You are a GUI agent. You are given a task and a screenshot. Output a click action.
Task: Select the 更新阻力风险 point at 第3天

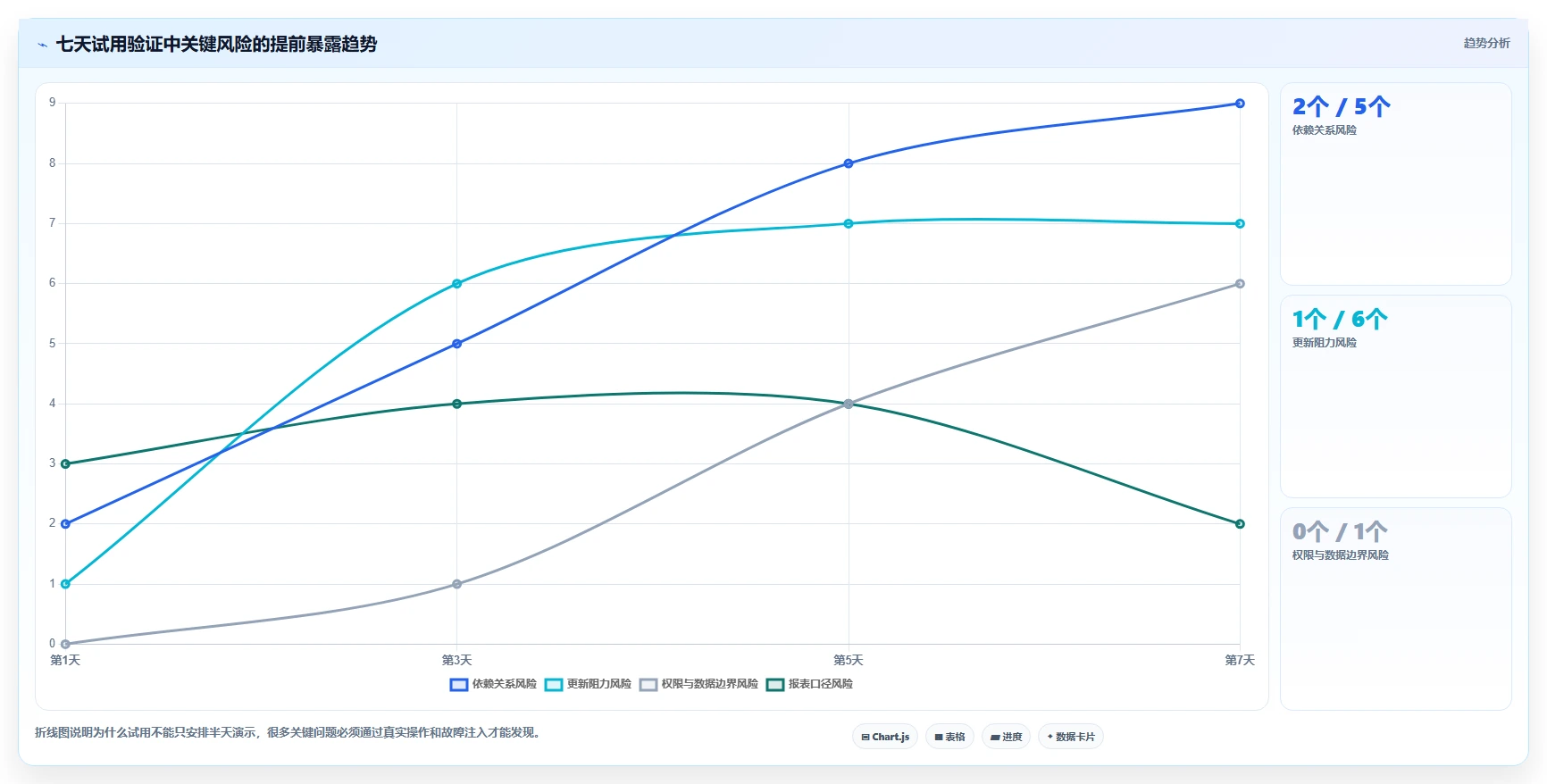pyautogui.click(x=457, y=284)
